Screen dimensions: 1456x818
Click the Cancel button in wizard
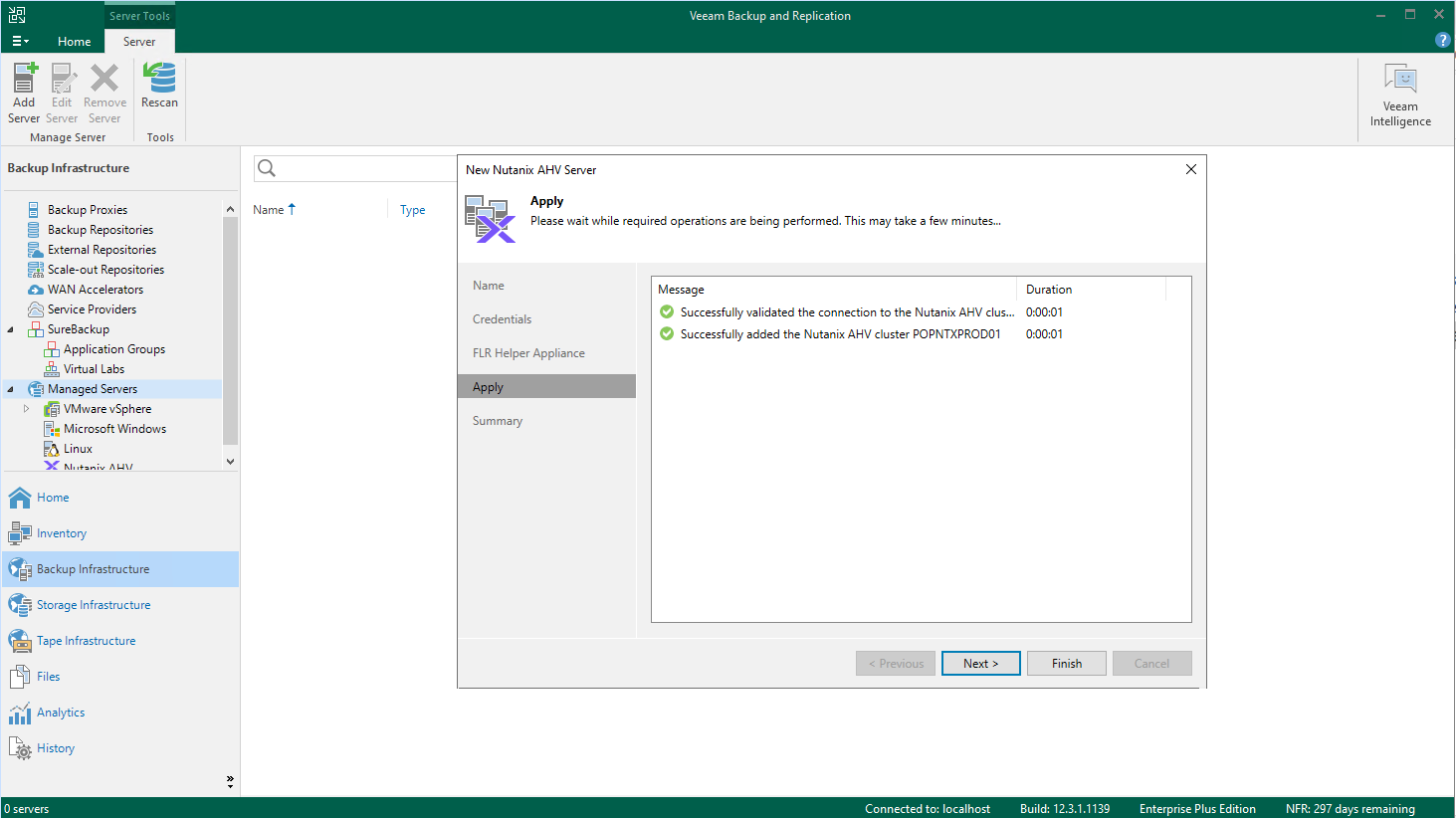(1152, 664)
